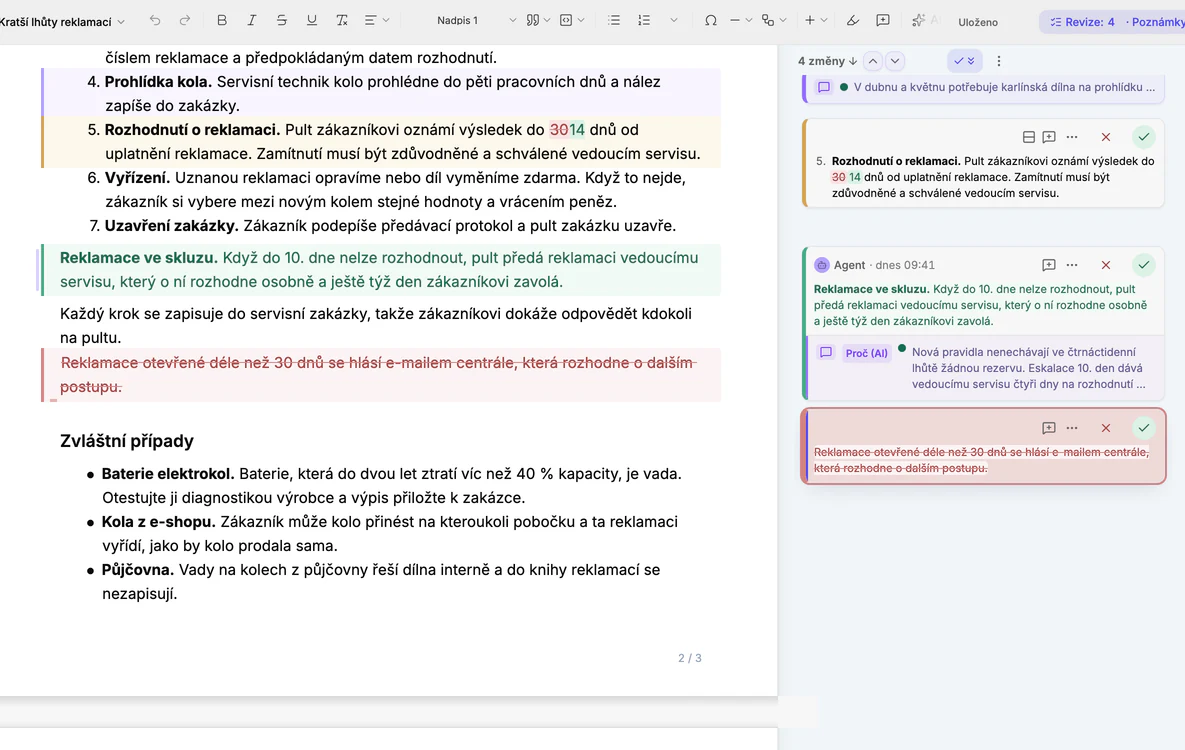Screen dimensions: 1185x750
Task: Open the Kratší lhůty reklamací document menu
Action: pos(62,22)
